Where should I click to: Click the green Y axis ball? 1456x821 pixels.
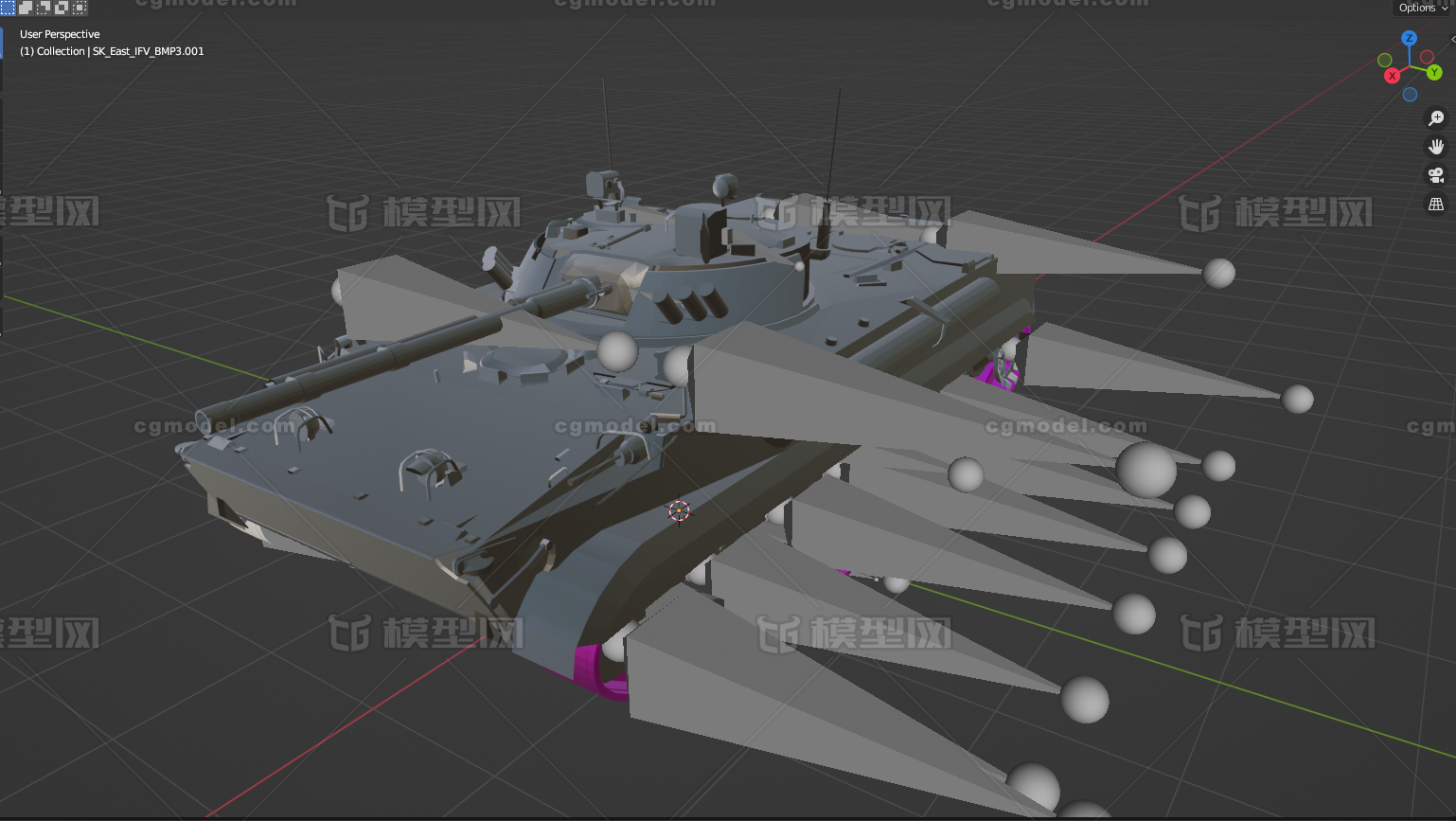[1434, 73]
